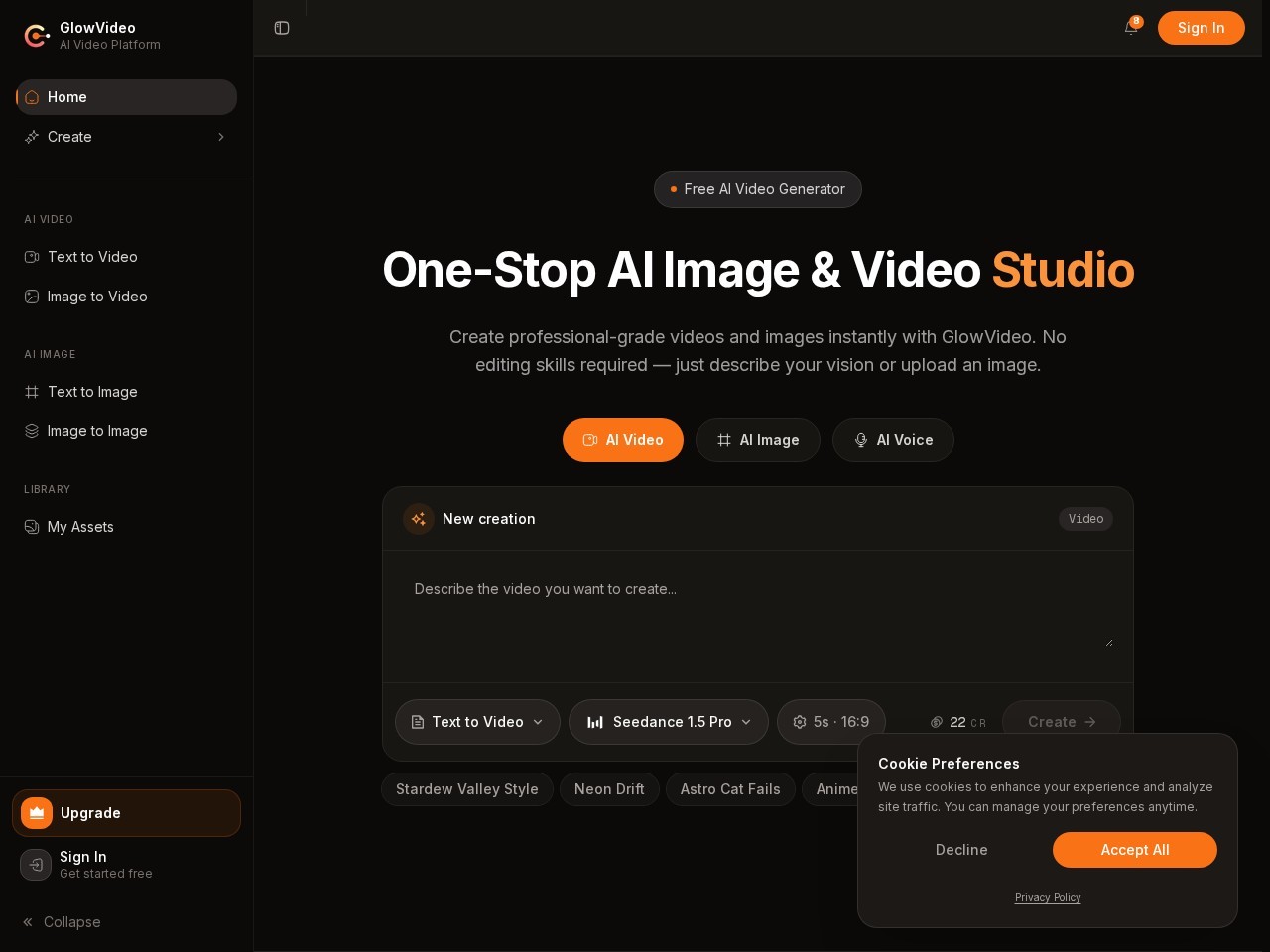Click the Create arrow button

point(1062,722)
